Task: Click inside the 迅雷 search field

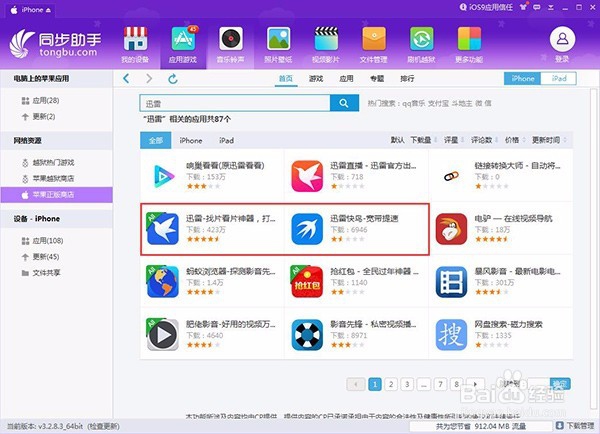Action: [x=235, y=103]
